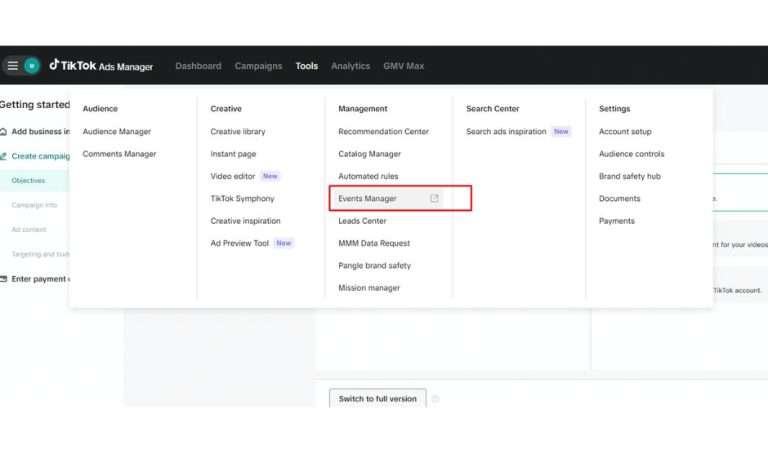Viewport: 768px width, 453px height.
Task: Open Mission manager
Action: pos(369,288)
